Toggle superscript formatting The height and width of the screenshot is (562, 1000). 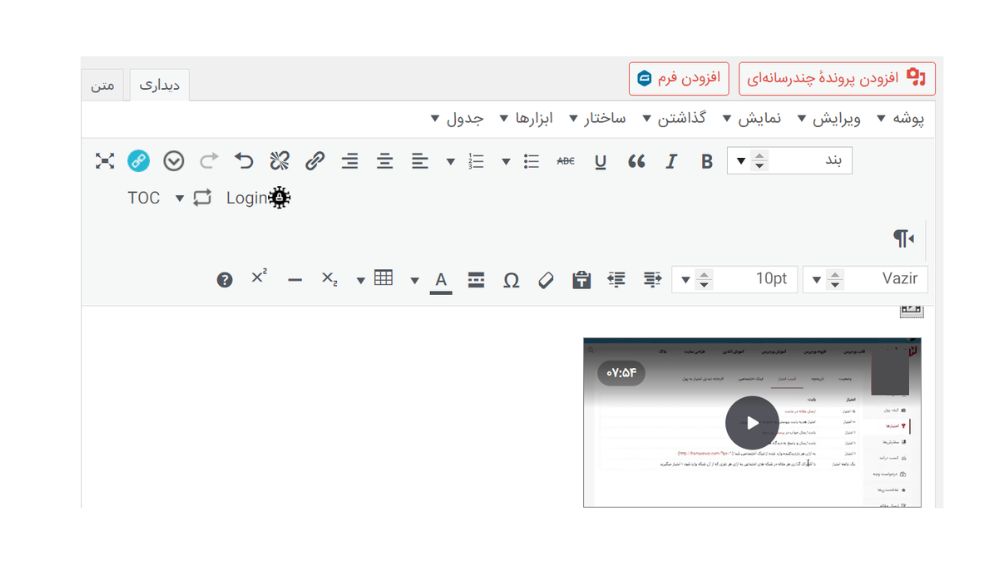[x=259, y=277]
